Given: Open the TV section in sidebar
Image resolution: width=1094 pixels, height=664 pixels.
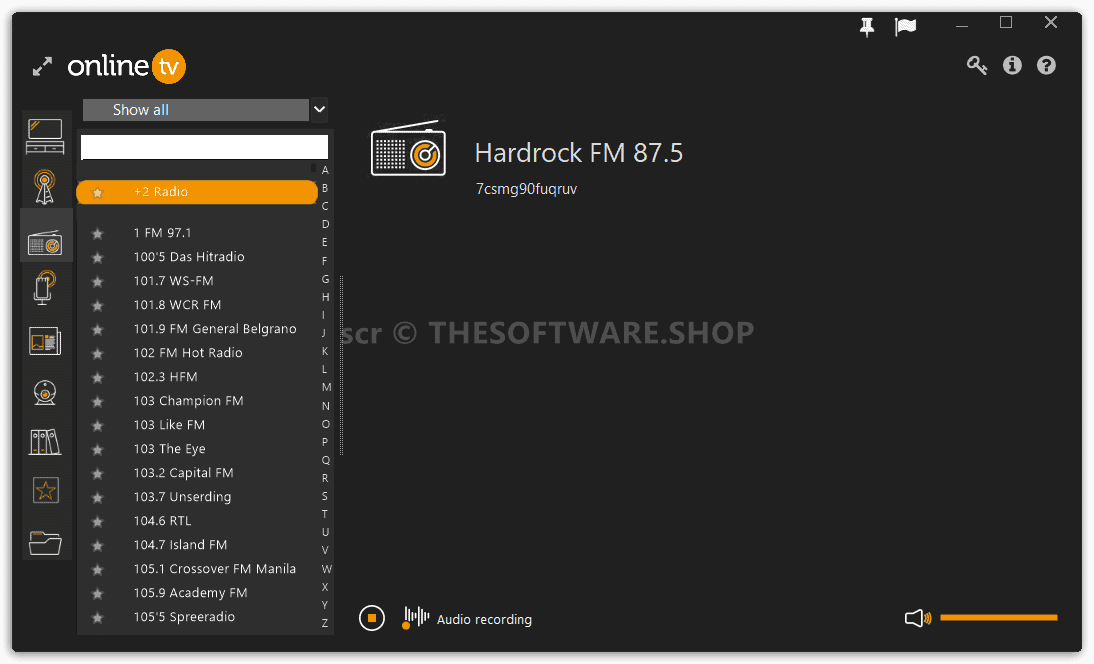Looking at the screenshot, I should (x=45, y=136).
